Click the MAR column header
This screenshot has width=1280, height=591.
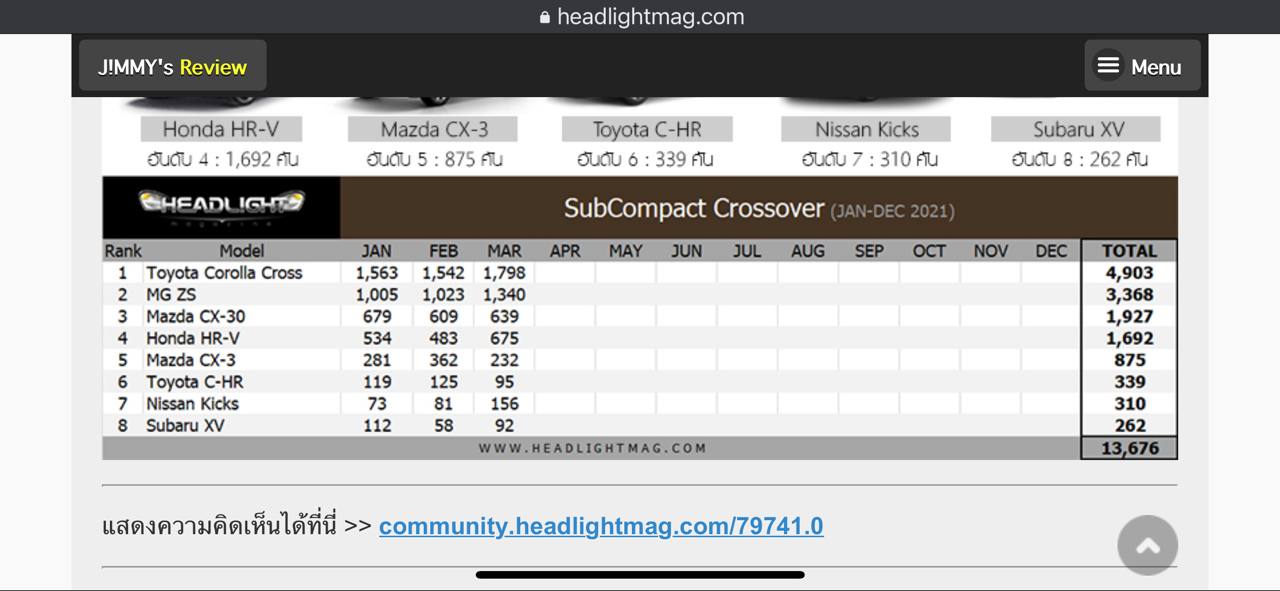505,251
